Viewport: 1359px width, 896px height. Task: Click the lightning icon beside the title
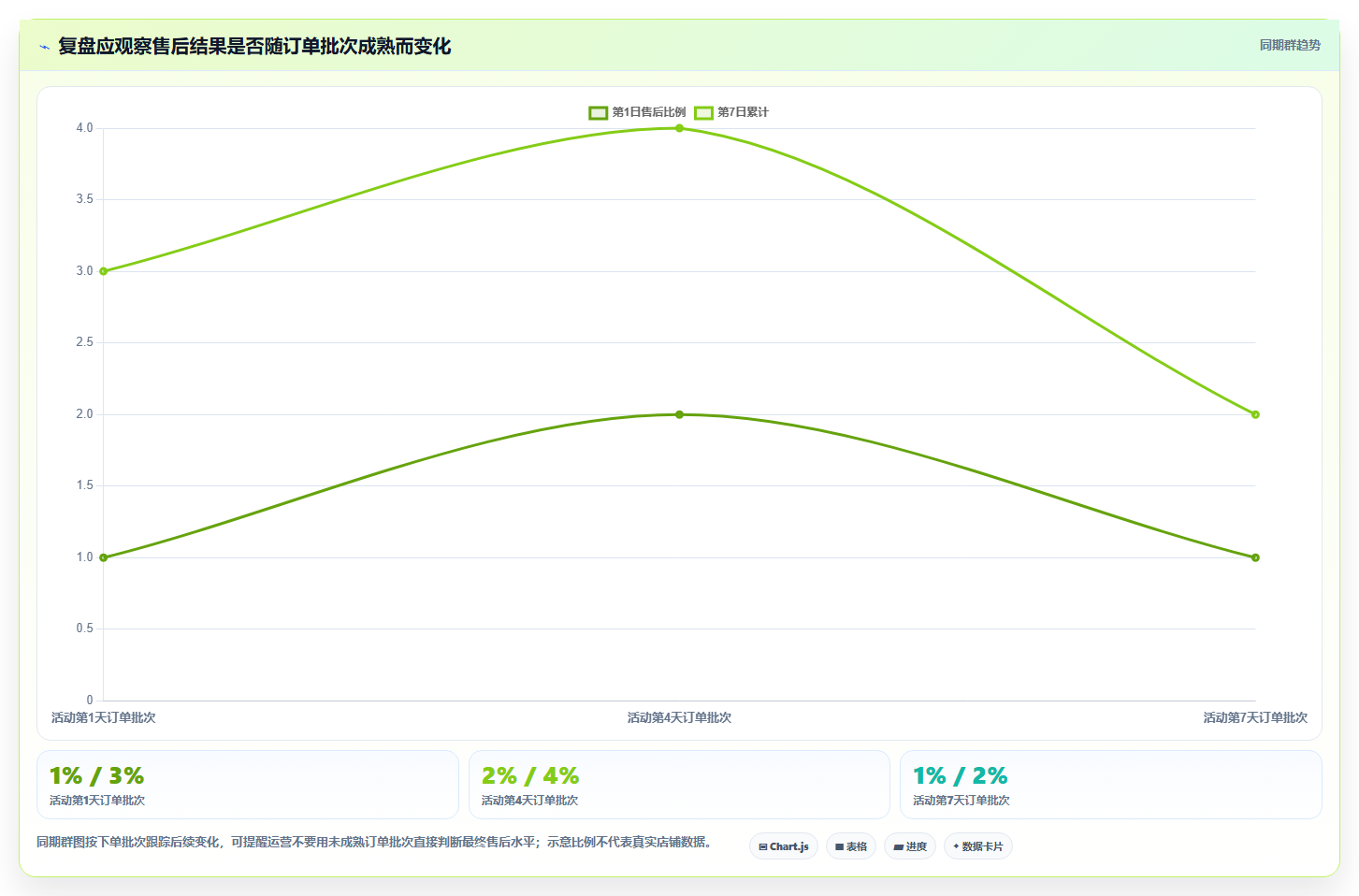(44, 47)
